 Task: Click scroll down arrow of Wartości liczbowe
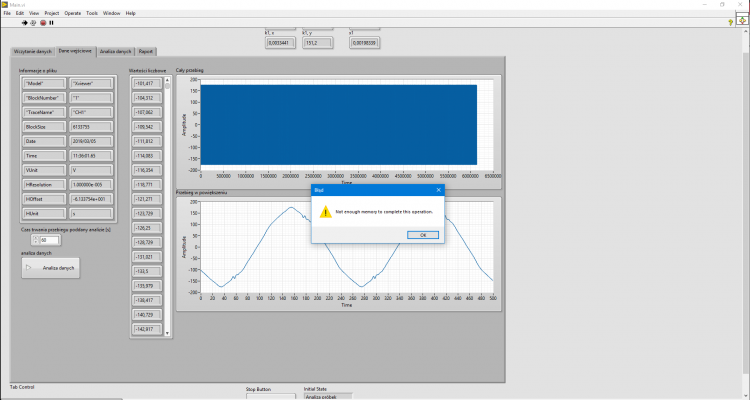pyautogui.click(x=167, y=333)
